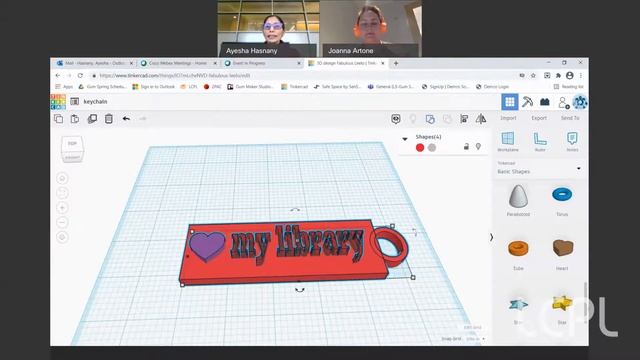Click the keychain design name field
This screenshot has width=640, height=360.
click(96, 102)
